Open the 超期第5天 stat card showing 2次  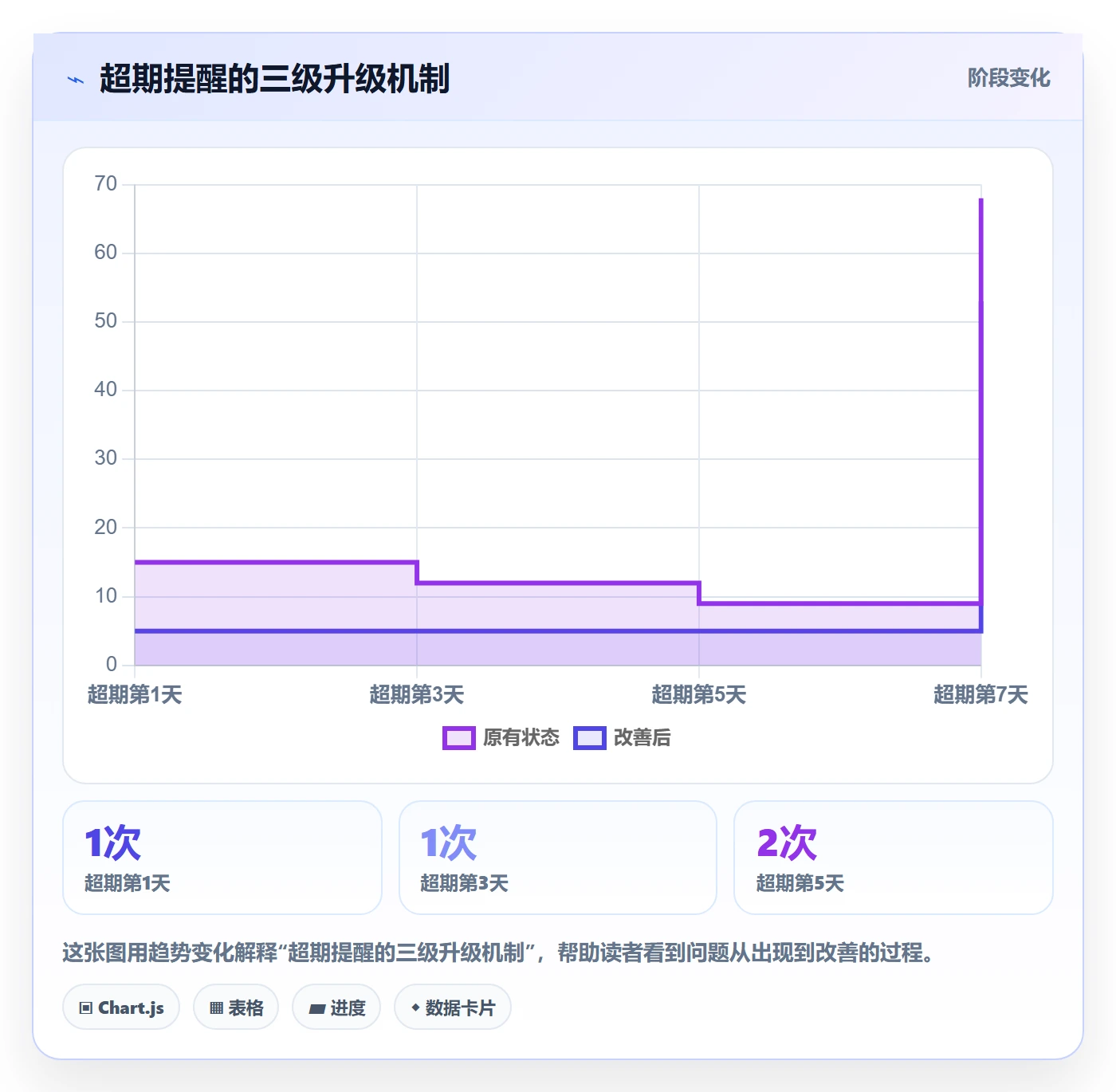894,858
